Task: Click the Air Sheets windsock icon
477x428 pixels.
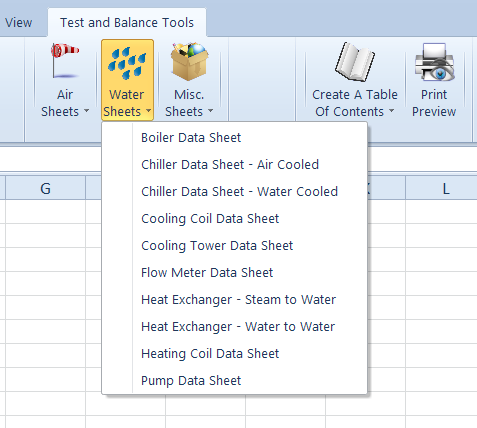Action: (x=65, y=61)
